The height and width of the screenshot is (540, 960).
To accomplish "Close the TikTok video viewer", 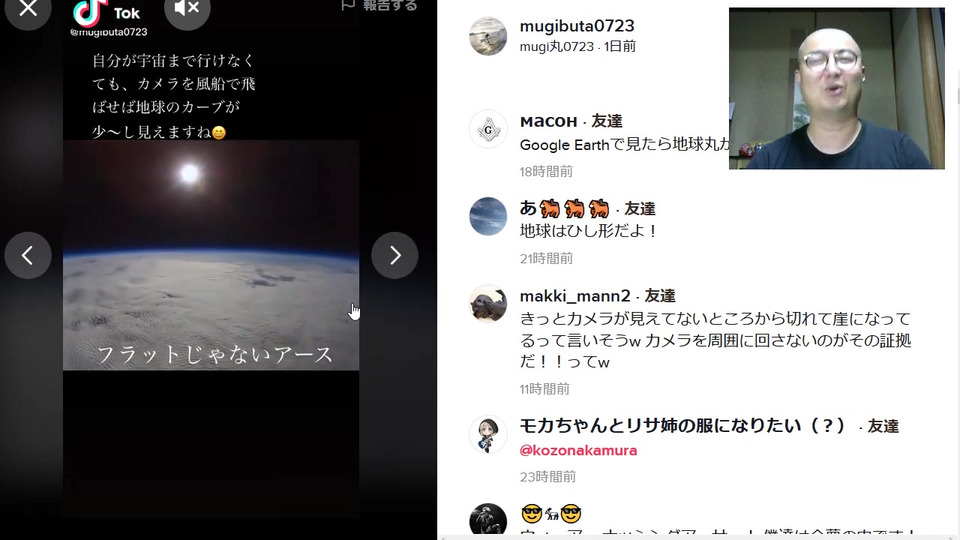I will point(28,9).
